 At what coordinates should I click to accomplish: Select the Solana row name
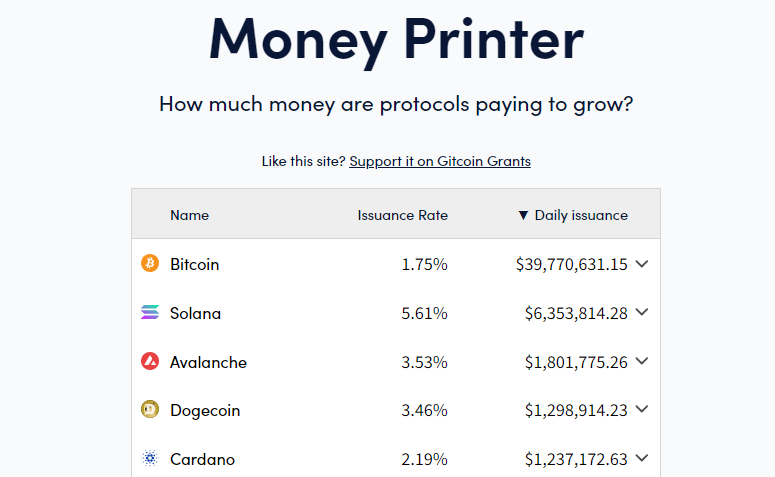tap(195, 313)
